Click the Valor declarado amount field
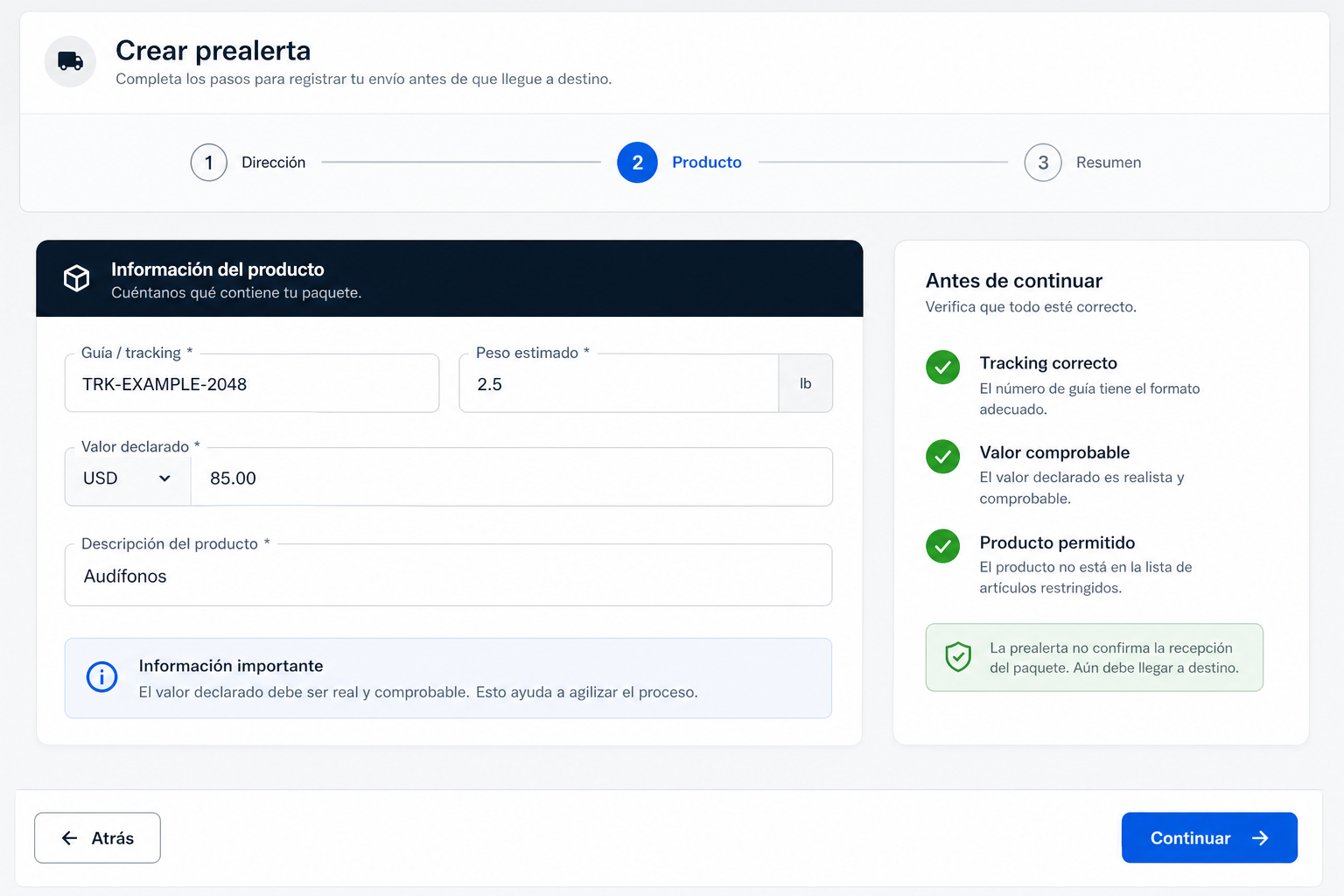1344x896 pixels. click(512, 478)
